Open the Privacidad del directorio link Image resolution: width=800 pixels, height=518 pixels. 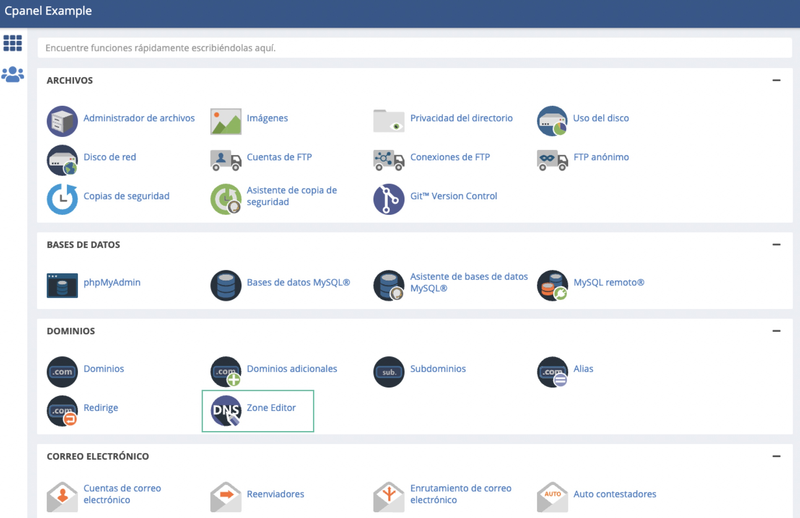461,118
